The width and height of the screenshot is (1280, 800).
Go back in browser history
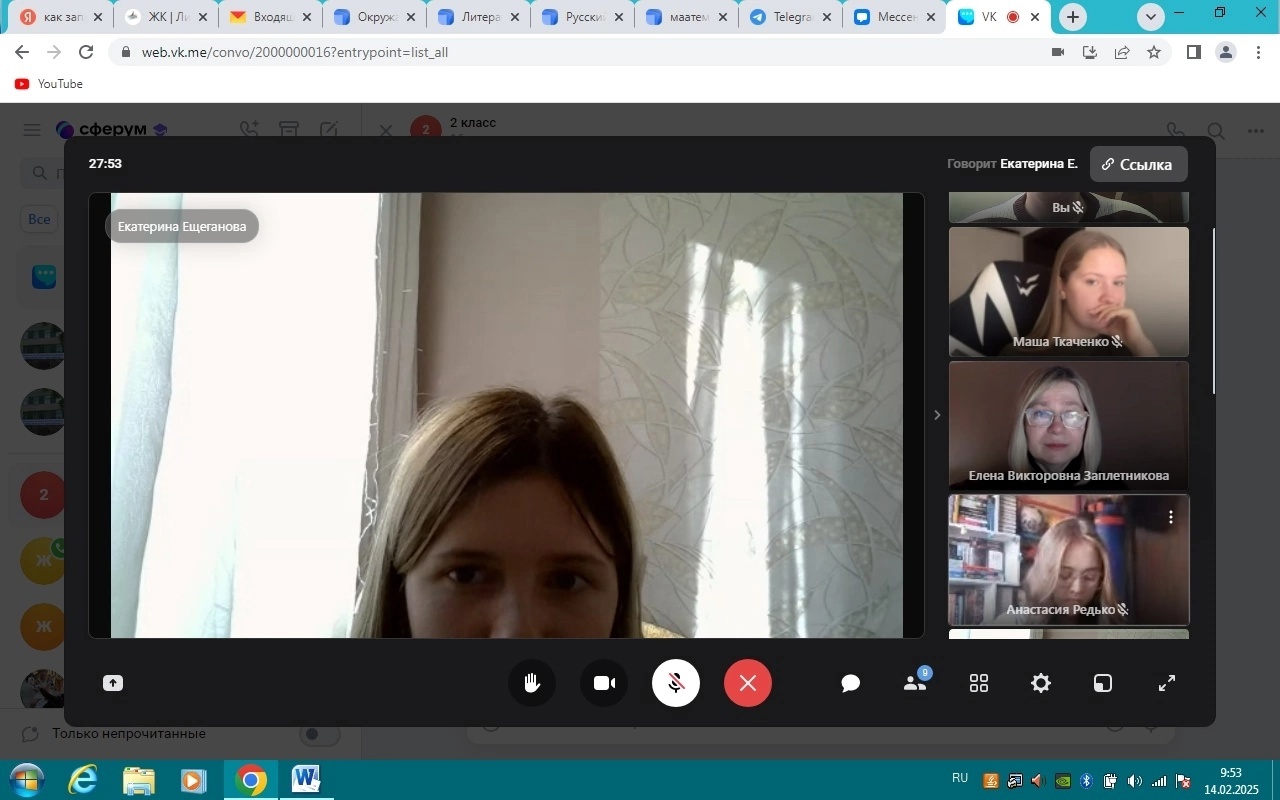(x=22, y=52)
